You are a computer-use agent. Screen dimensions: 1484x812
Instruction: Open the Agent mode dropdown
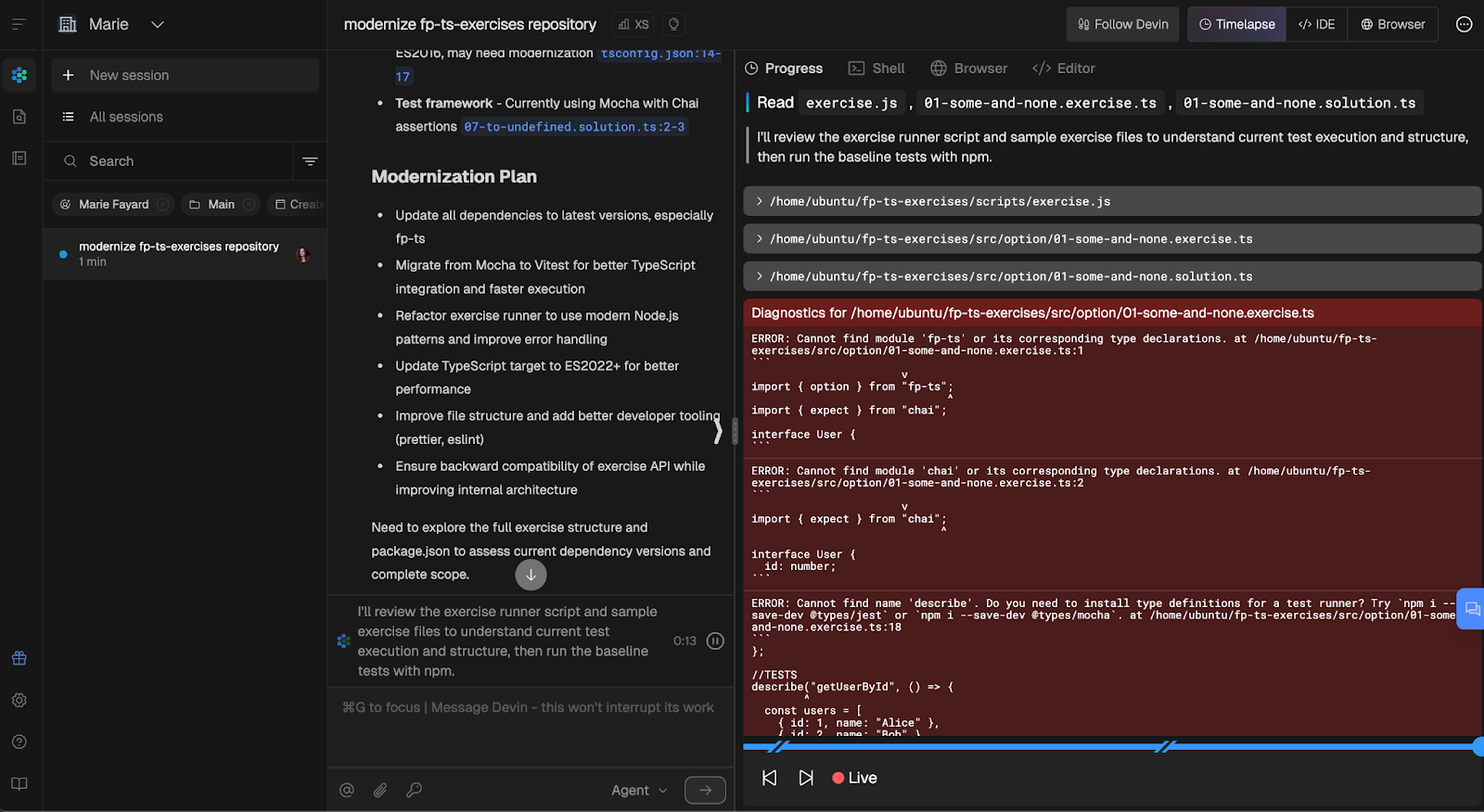coord(639,790)
